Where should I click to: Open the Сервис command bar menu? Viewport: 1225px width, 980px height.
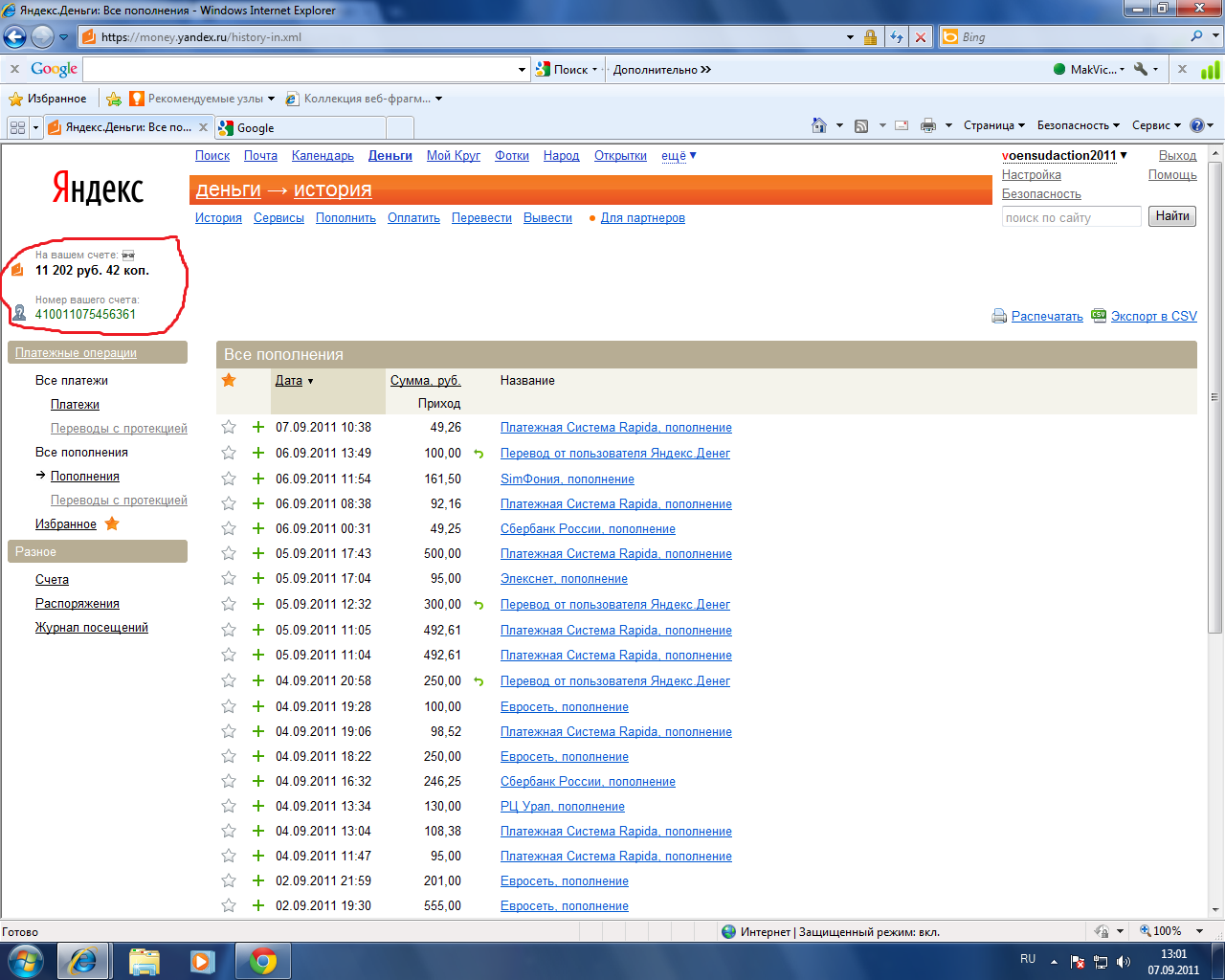tap(1156, 125)
